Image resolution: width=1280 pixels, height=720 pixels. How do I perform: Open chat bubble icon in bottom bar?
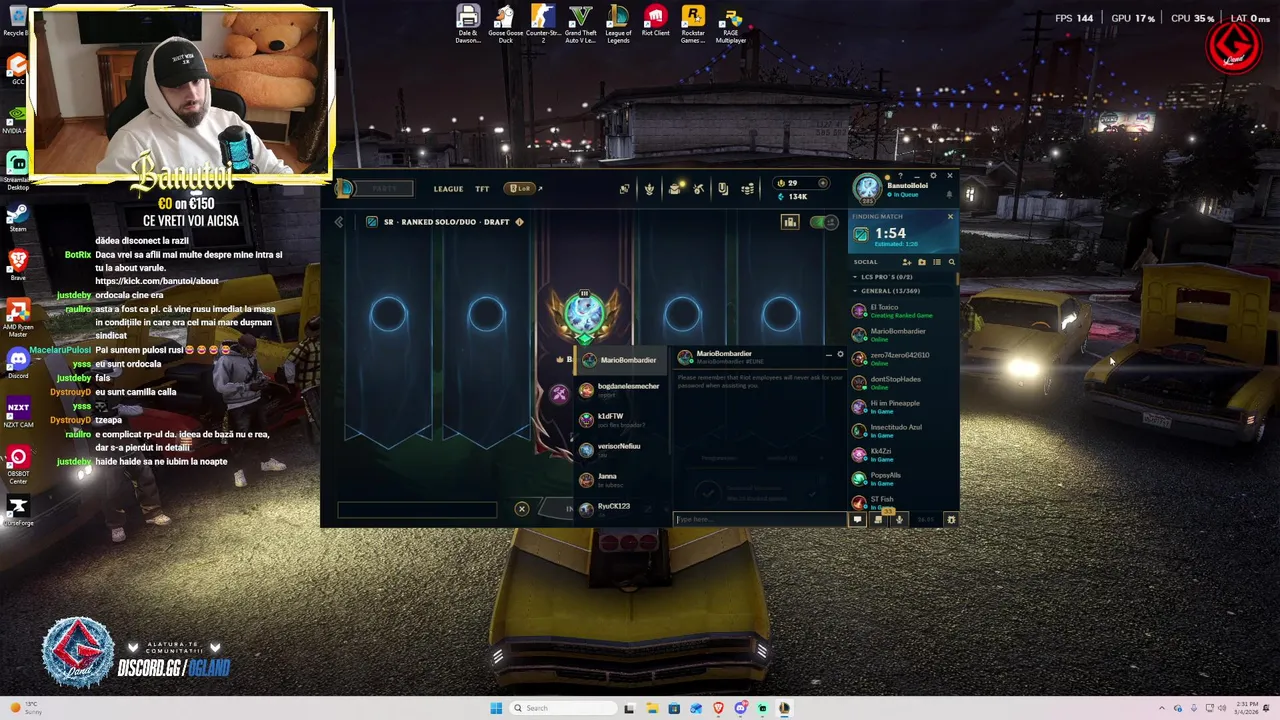pos(857,520)
